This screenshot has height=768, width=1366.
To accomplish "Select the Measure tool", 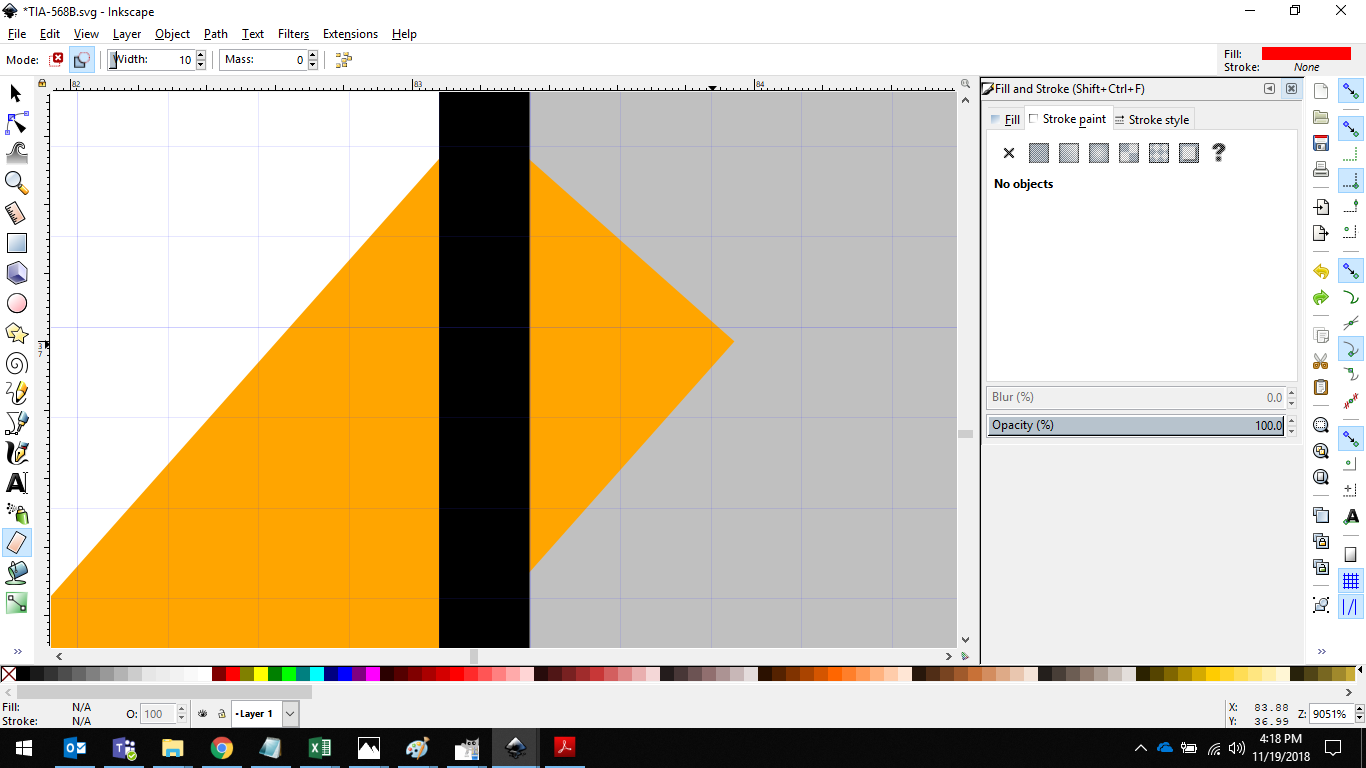I will point(17,213).
